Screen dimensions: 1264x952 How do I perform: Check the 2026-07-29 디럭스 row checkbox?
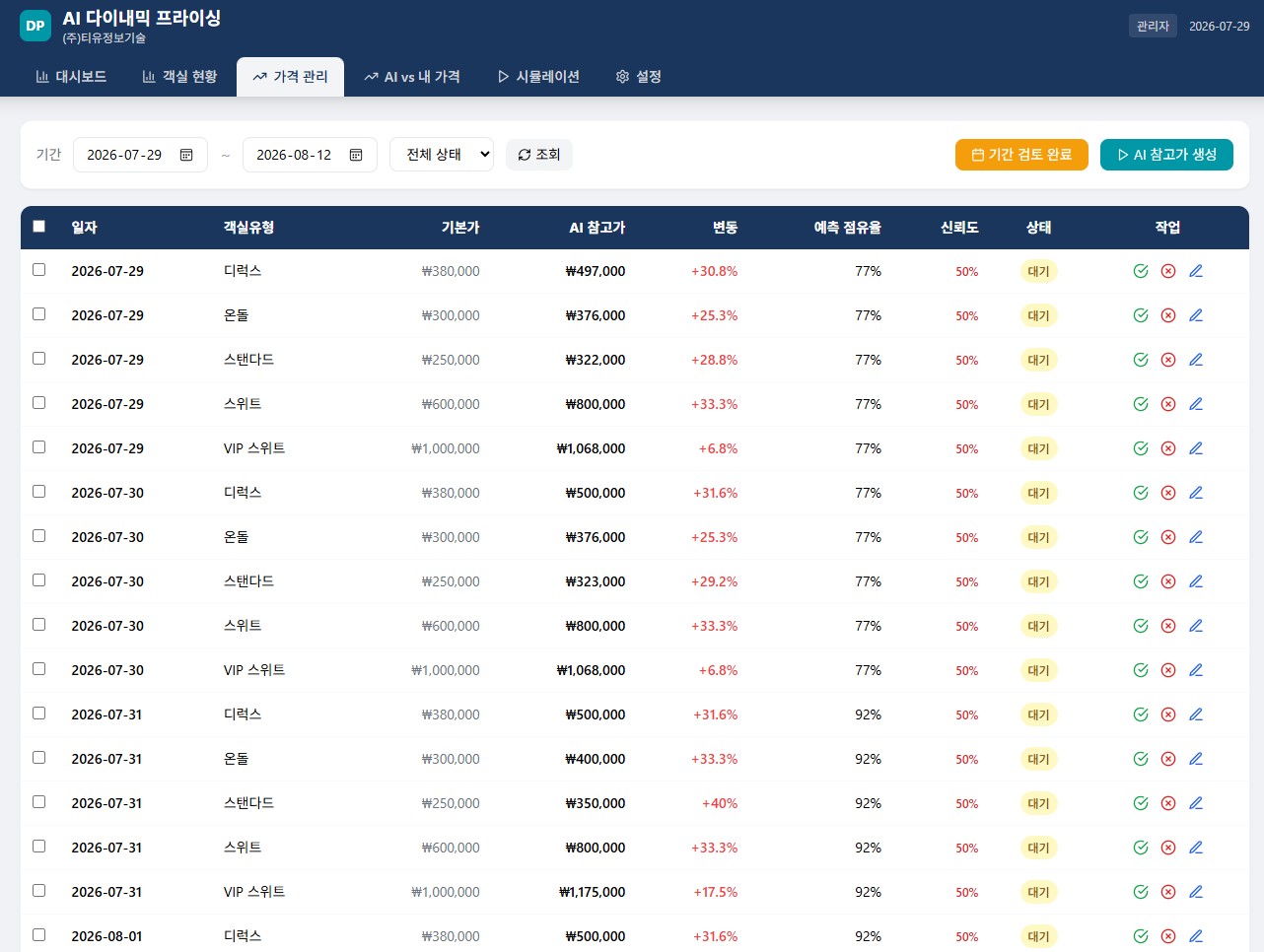tap(39, 269)
